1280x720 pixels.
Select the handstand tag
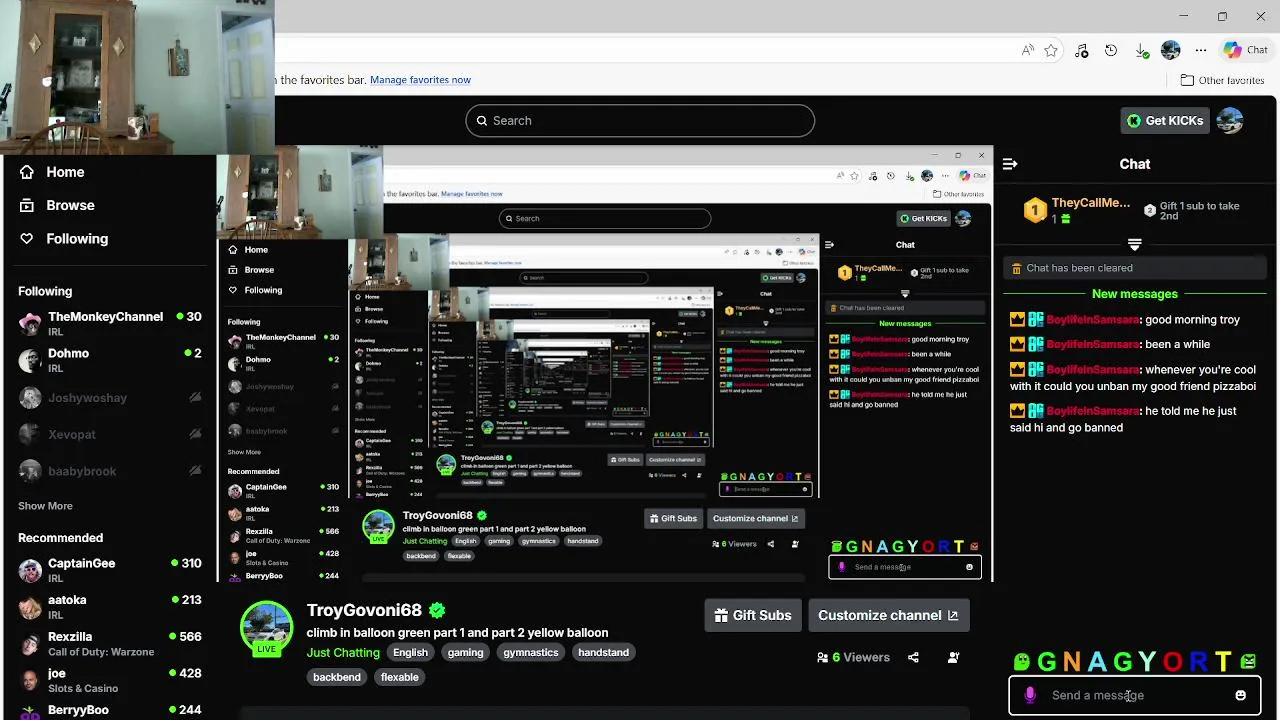pyautogui.click(x=603, y=652)
